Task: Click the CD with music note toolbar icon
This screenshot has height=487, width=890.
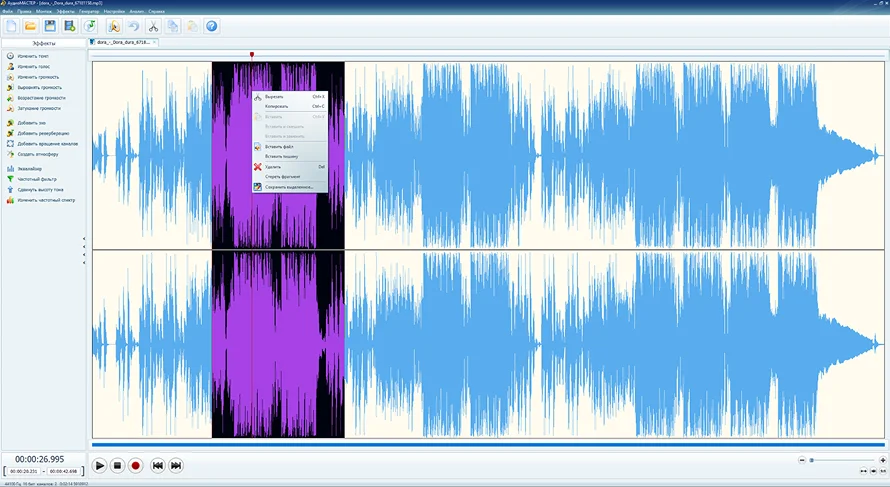Action: 90,26
